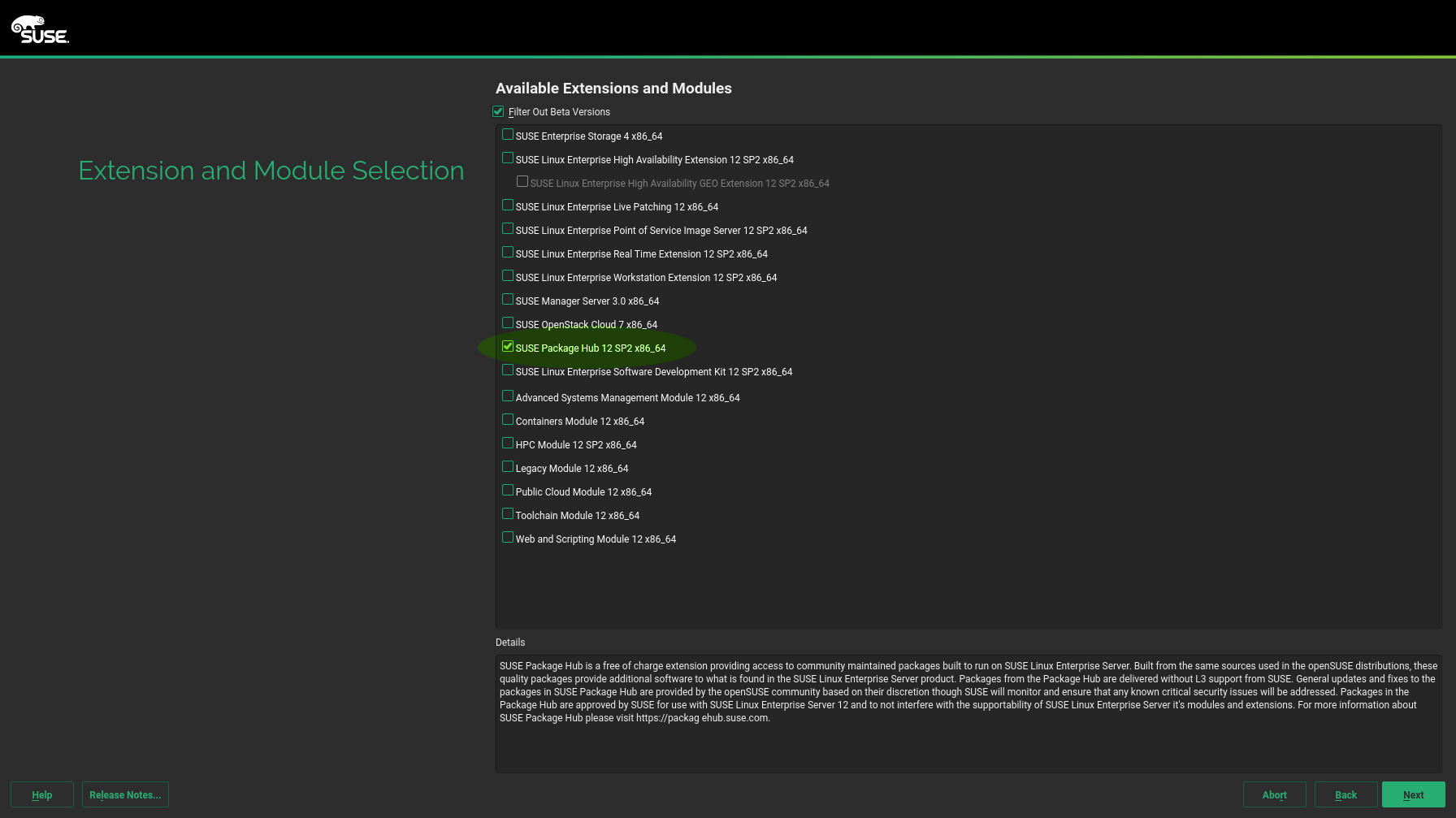This screenshot has height=818, width=1456.
Task: Select Toolchain Module 12 x86_64 checkbox
Action: [508, 514]
